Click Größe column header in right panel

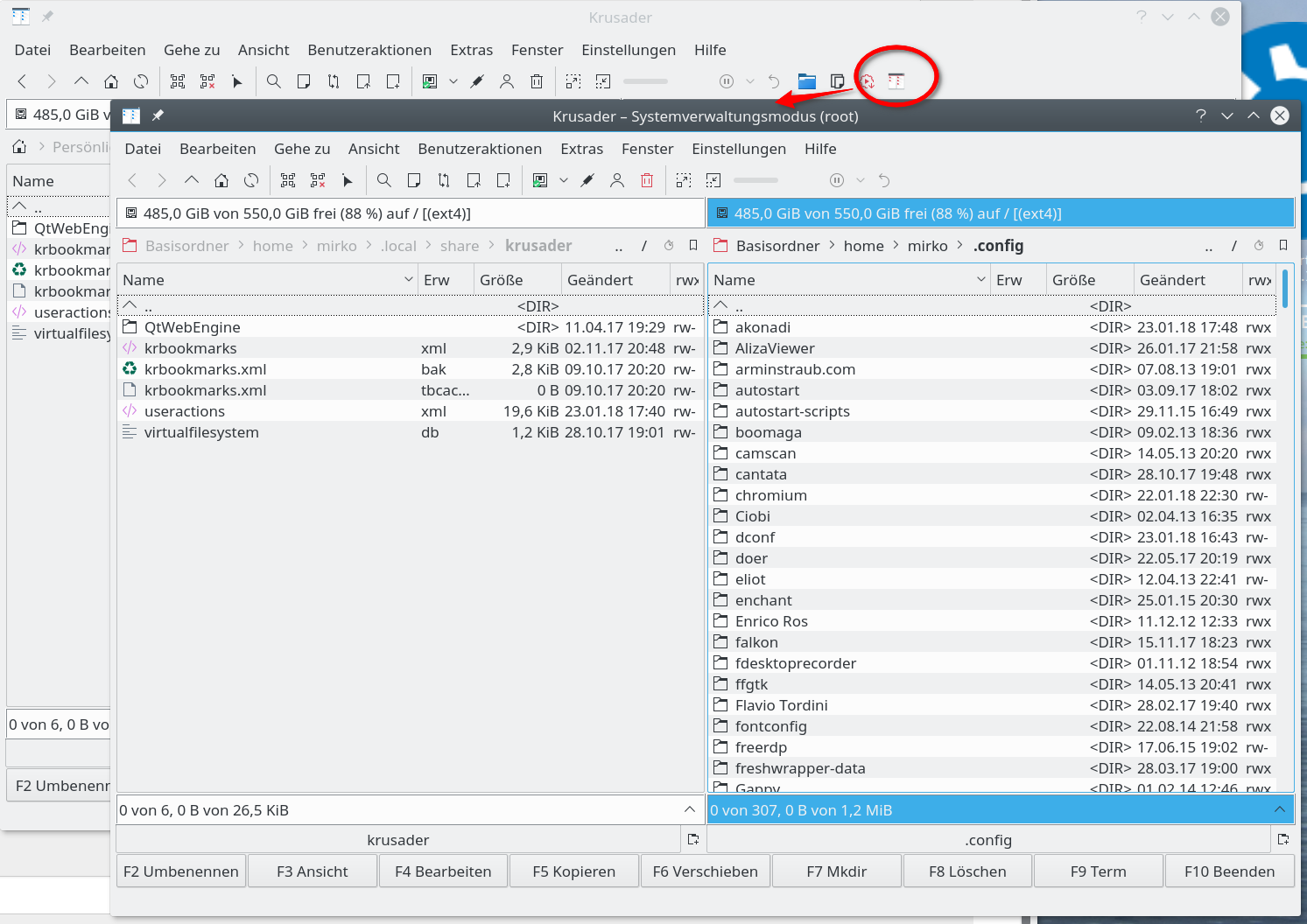tap(1089, 280)
